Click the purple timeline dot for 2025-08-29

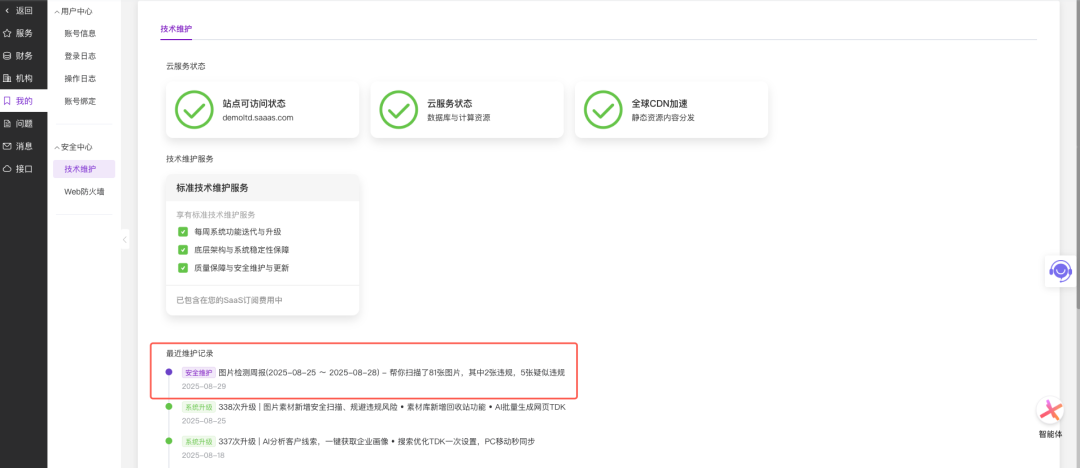pos(169,372)
